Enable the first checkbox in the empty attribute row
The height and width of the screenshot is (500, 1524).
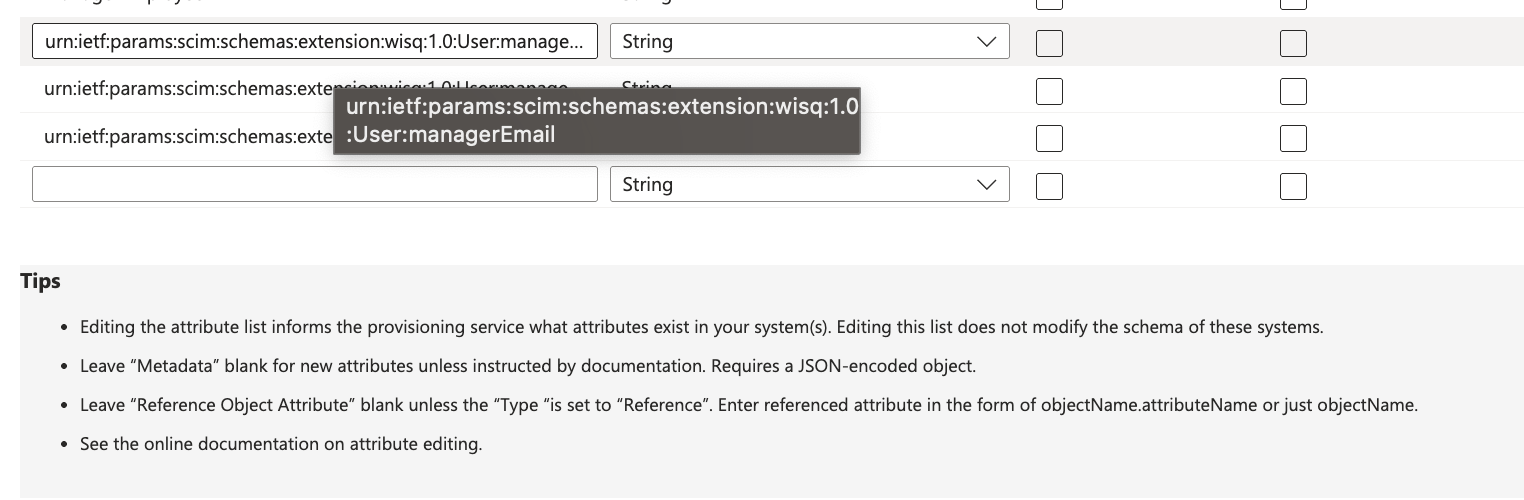pos(1049,186)
